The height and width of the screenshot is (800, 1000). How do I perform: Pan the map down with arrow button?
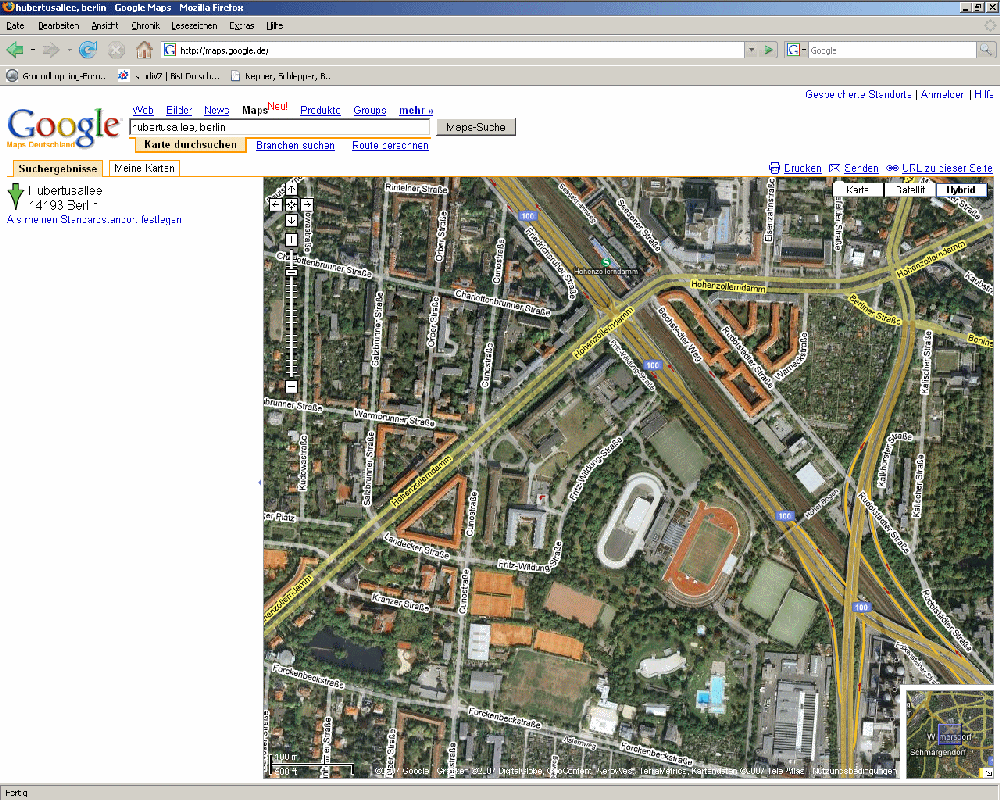coord(291,220)
